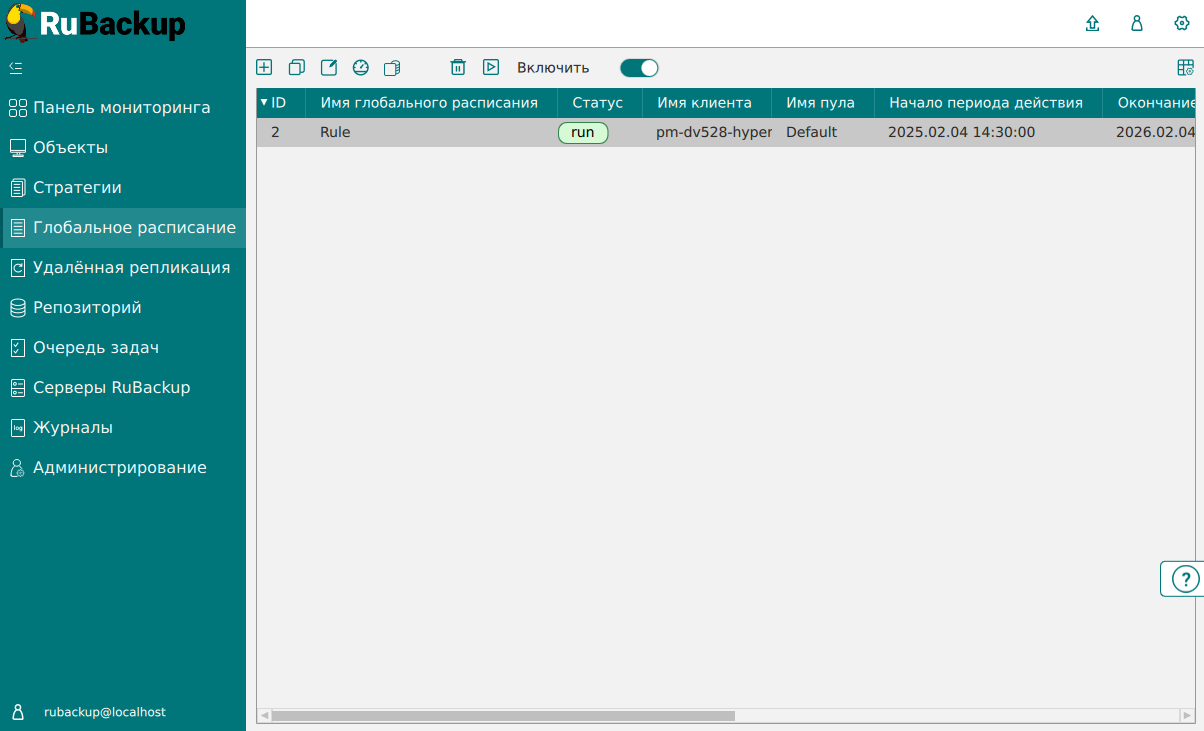Go to Объекты section

pos(123,147)
